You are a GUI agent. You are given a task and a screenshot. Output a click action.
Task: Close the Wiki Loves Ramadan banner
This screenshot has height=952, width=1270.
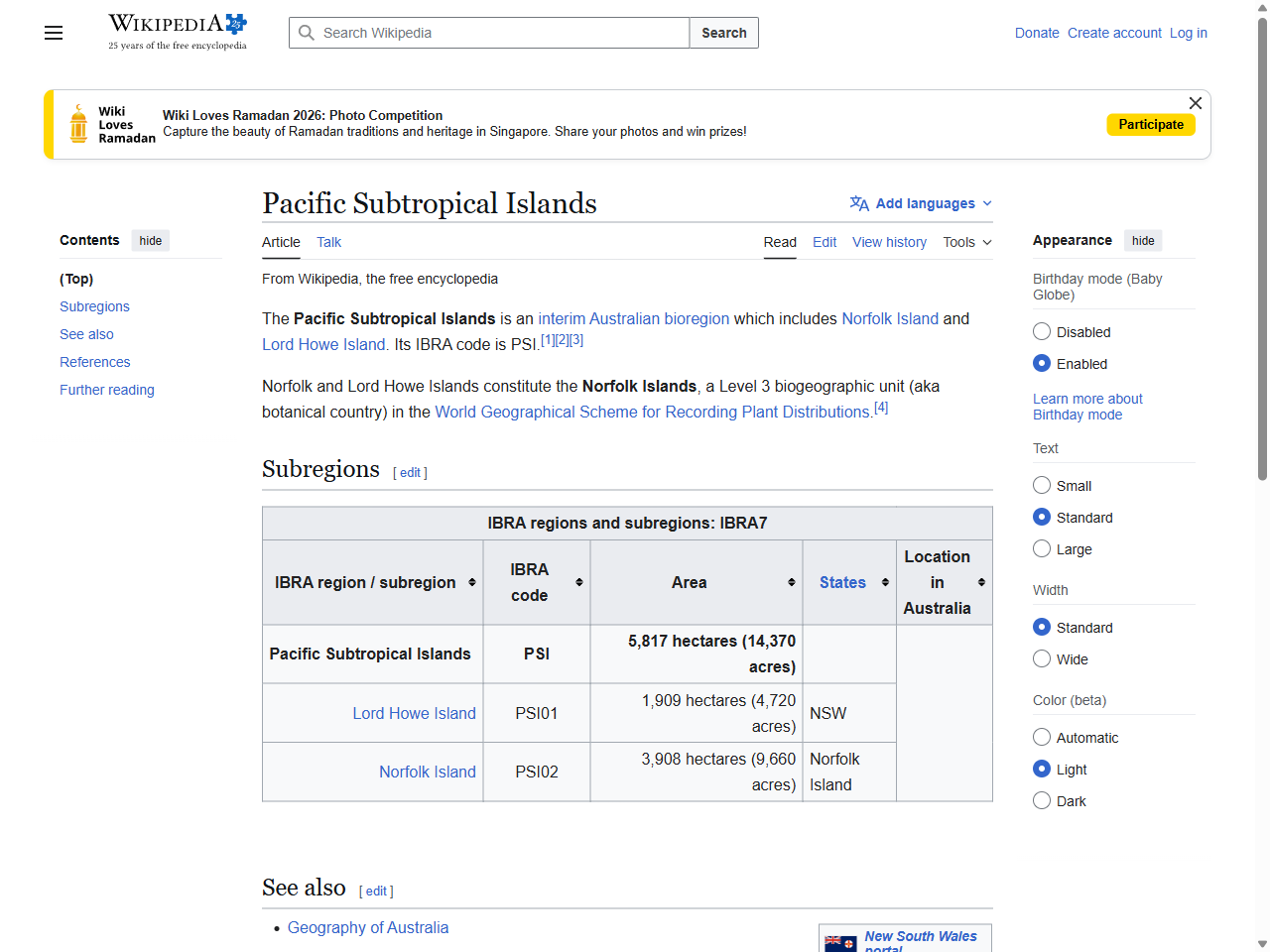click(x=1196, y=103)
